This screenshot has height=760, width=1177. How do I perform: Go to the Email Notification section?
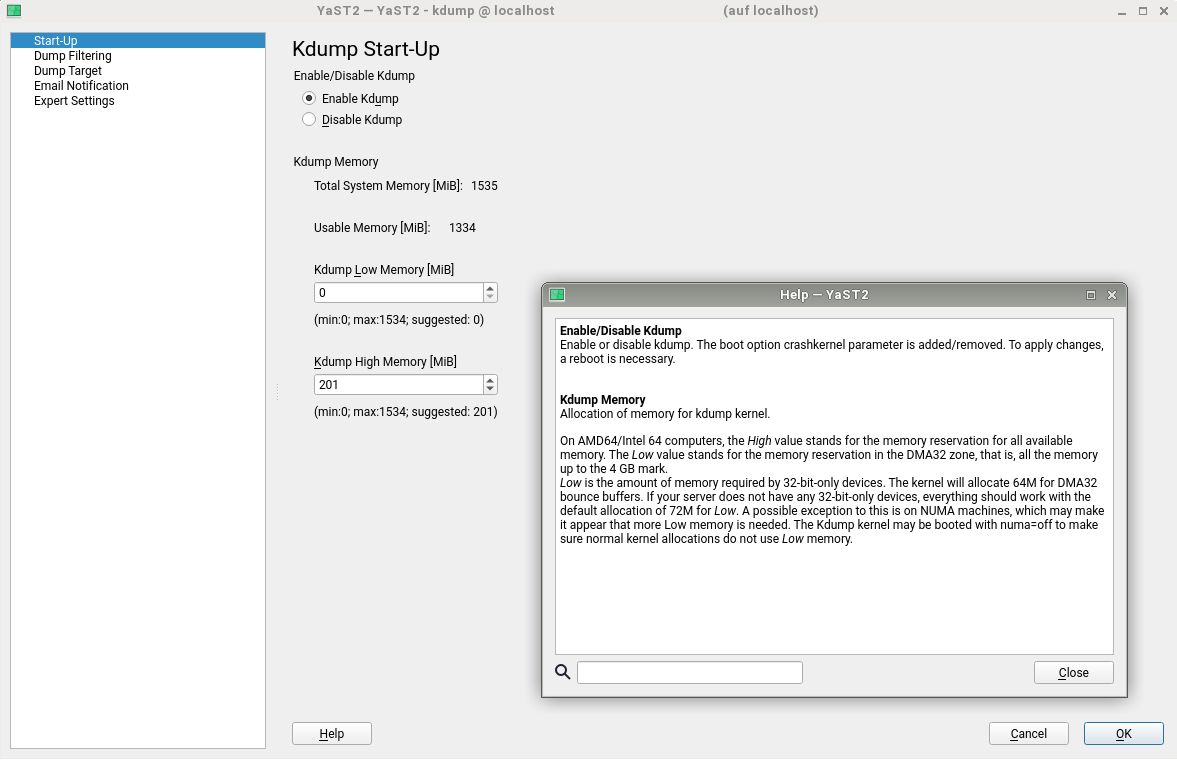tap(81, 86)
